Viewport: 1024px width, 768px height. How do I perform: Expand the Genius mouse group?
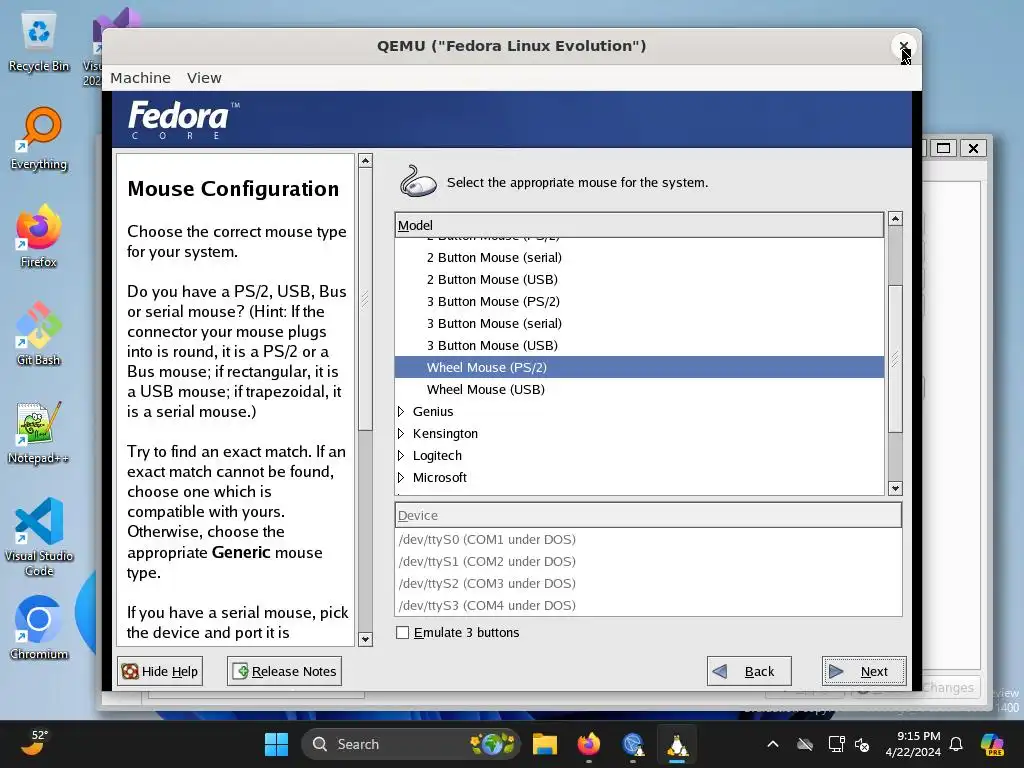coord(401,411)
